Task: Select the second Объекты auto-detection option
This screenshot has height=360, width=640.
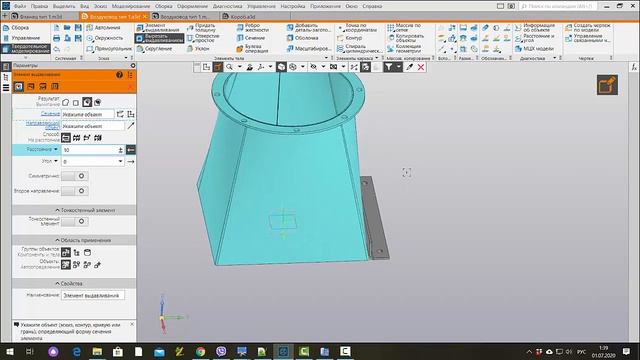Action: coord(76,265)
